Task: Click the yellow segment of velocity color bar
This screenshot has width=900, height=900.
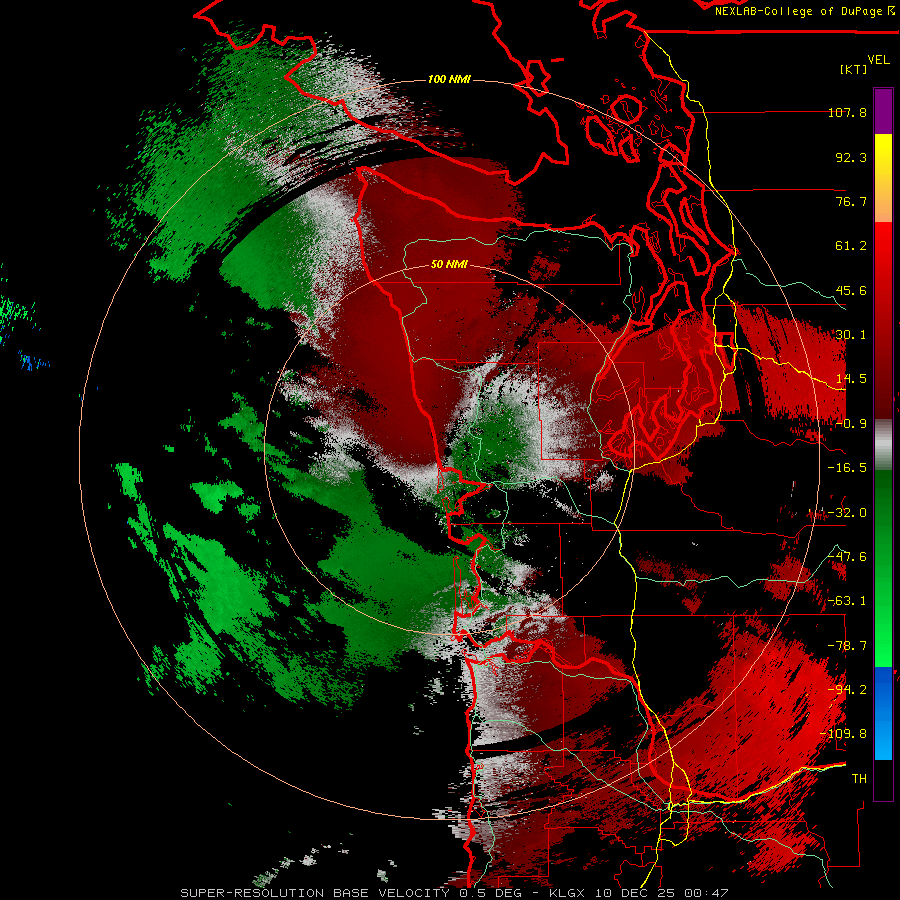Action: point(883,178)
